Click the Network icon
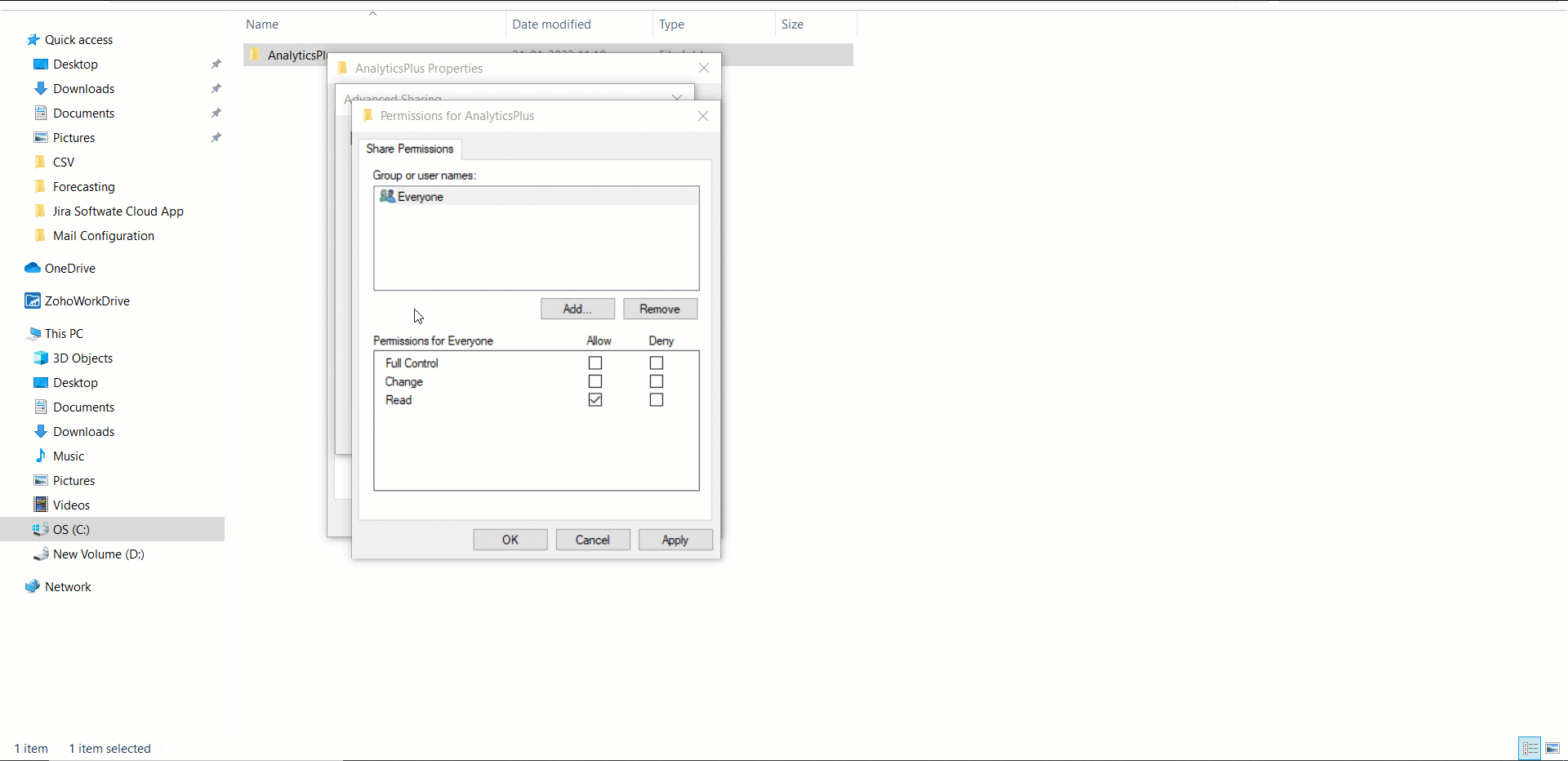 [x=33, y=586]
